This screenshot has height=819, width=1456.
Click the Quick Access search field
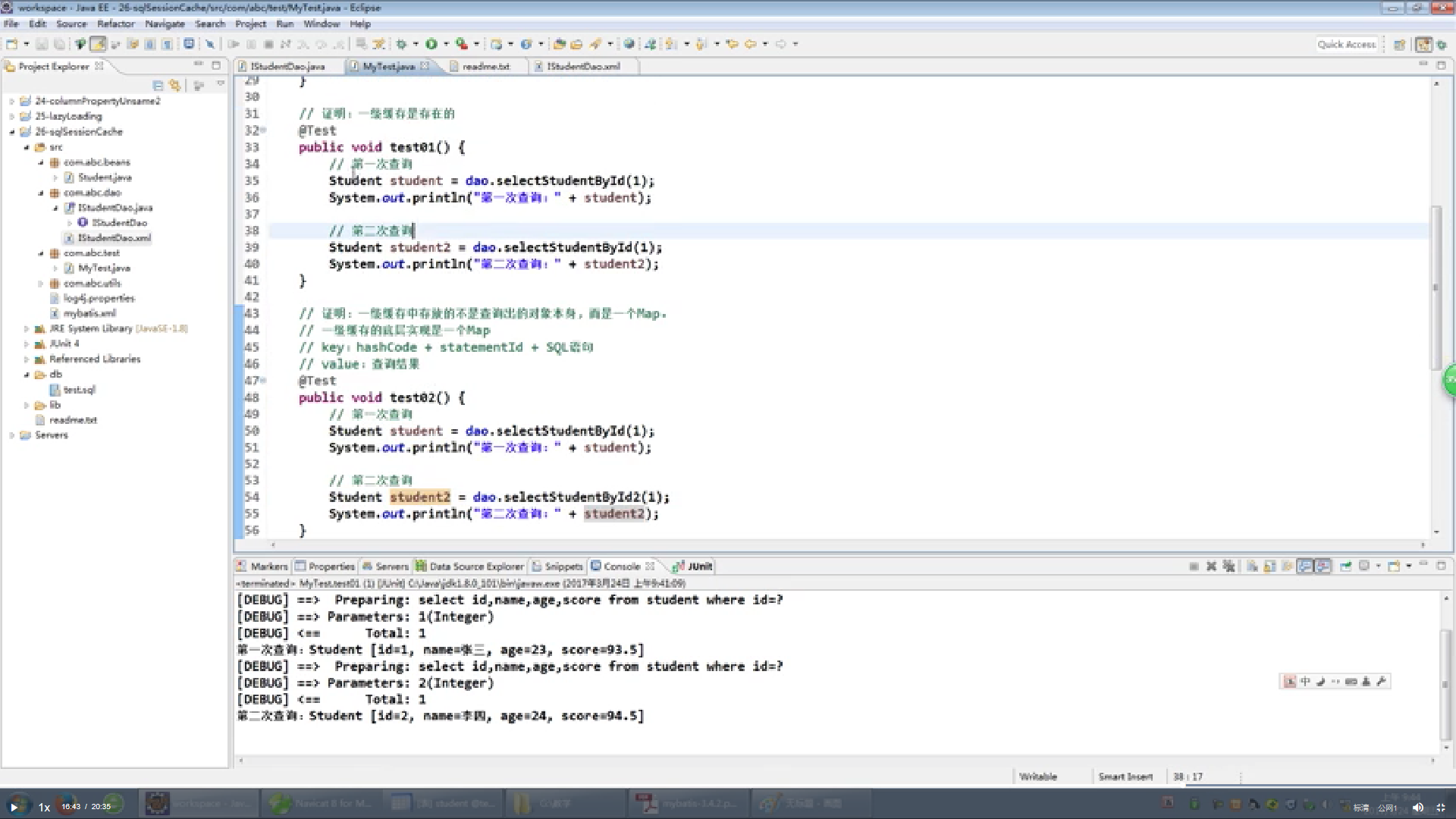click(1346, 45)
